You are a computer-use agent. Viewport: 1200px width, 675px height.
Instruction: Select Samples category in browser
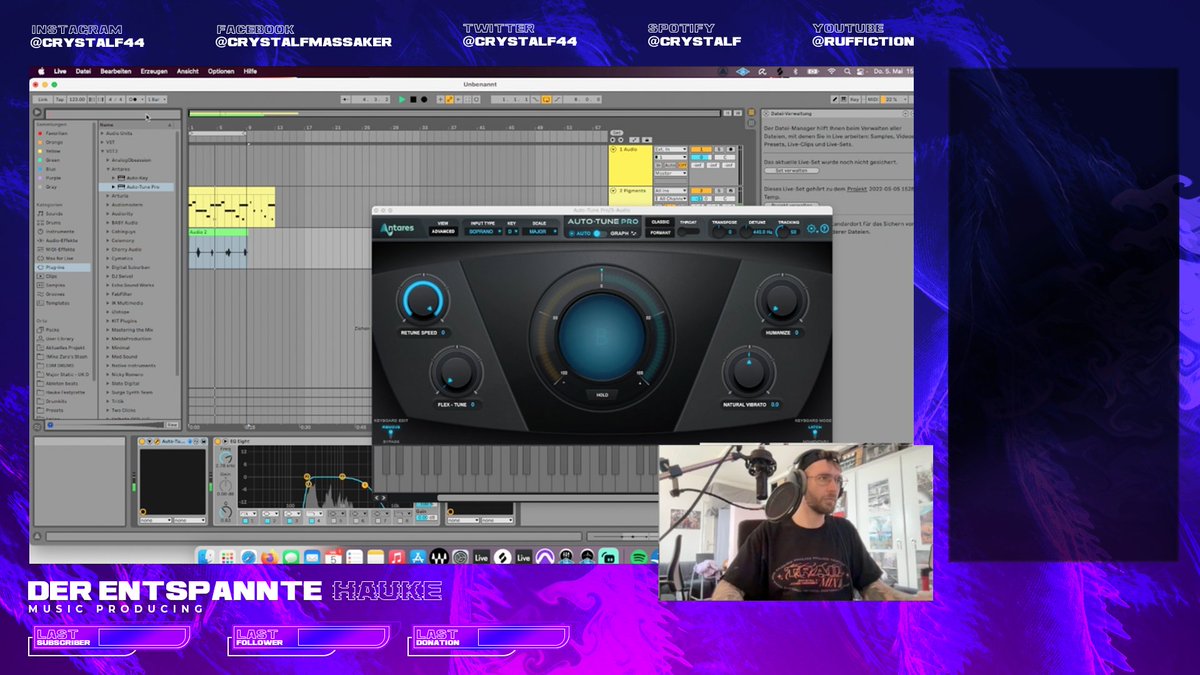tap(54, 285)
